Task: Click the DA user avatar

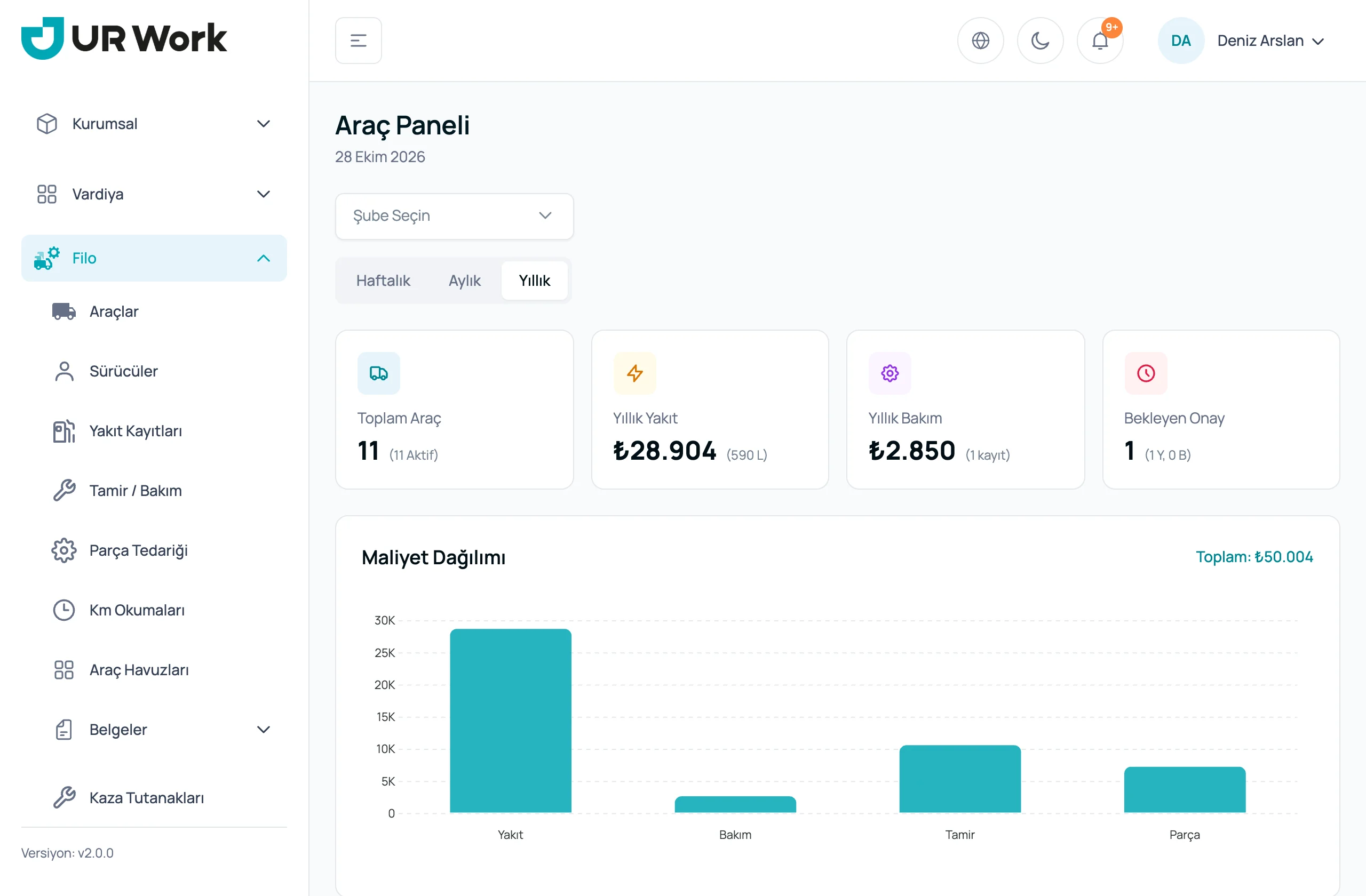Action: coord(1181,41)
